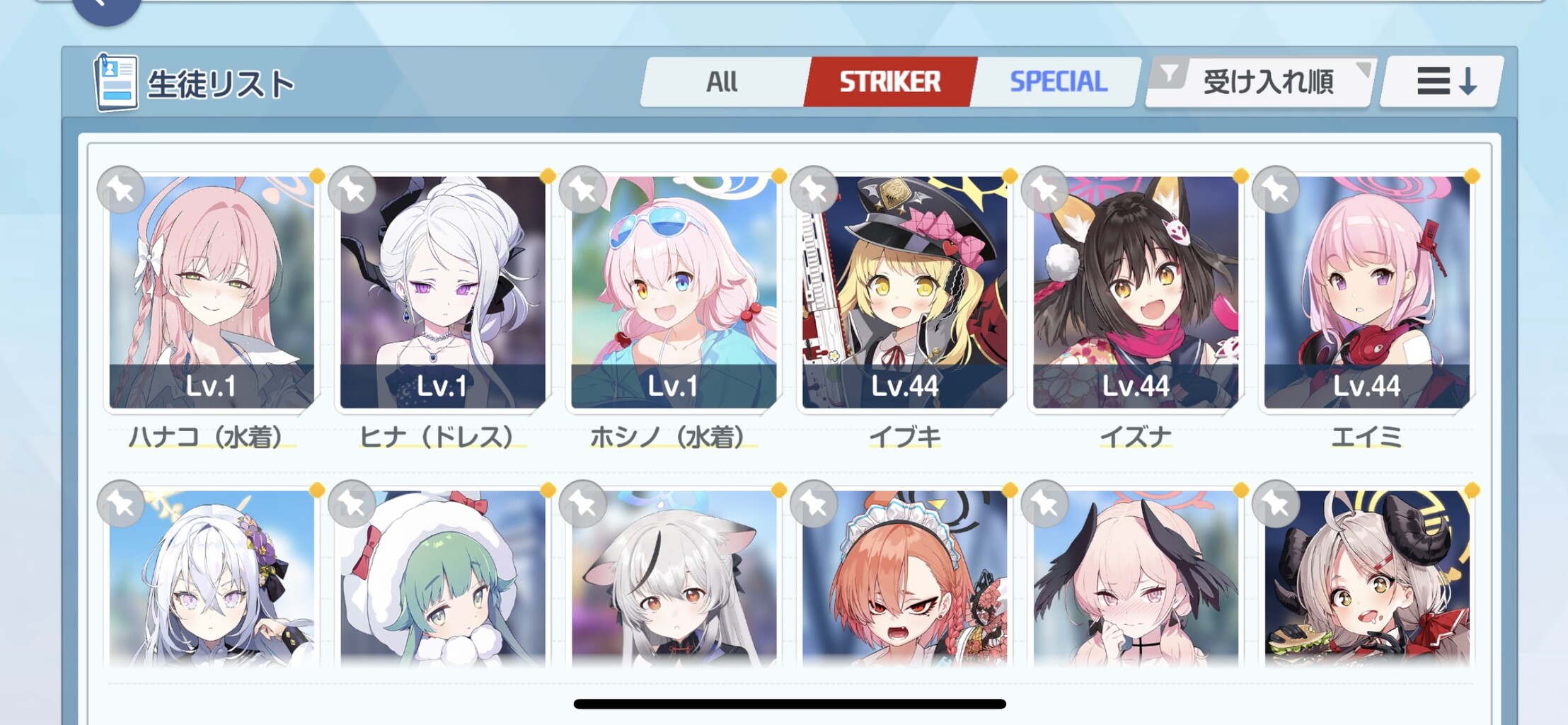1568x725 pixels.
Task: Toggle pin on ハナコ(水着) card
Action: [x=121, y=189]
